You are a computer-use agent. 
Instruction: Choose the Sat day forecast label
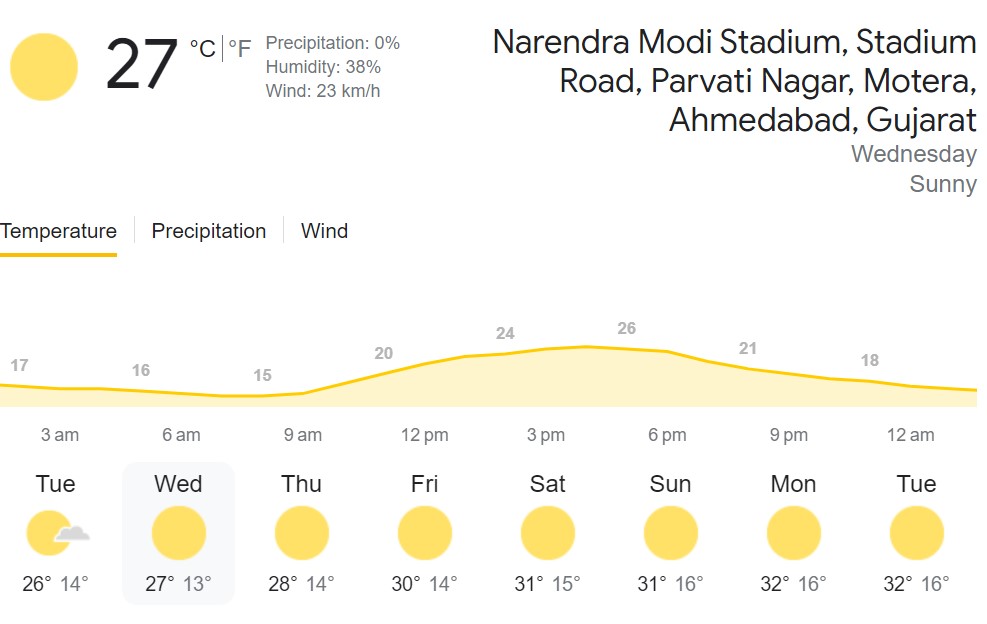548,484
